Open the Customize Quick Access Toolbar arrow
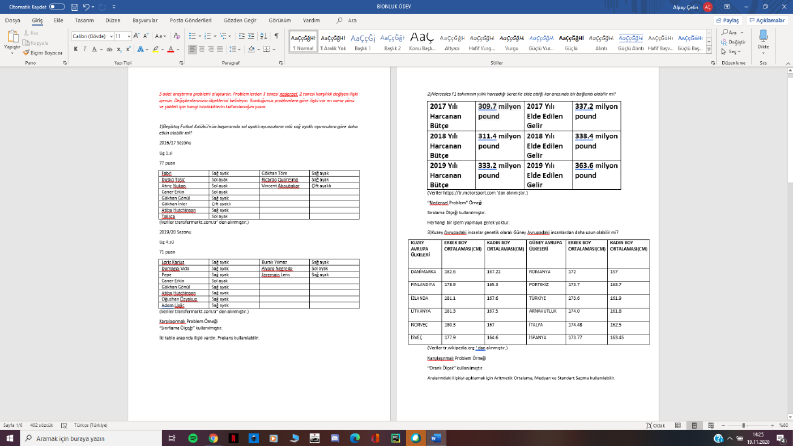This screenshot has height=446, width=793. point(114,7)
